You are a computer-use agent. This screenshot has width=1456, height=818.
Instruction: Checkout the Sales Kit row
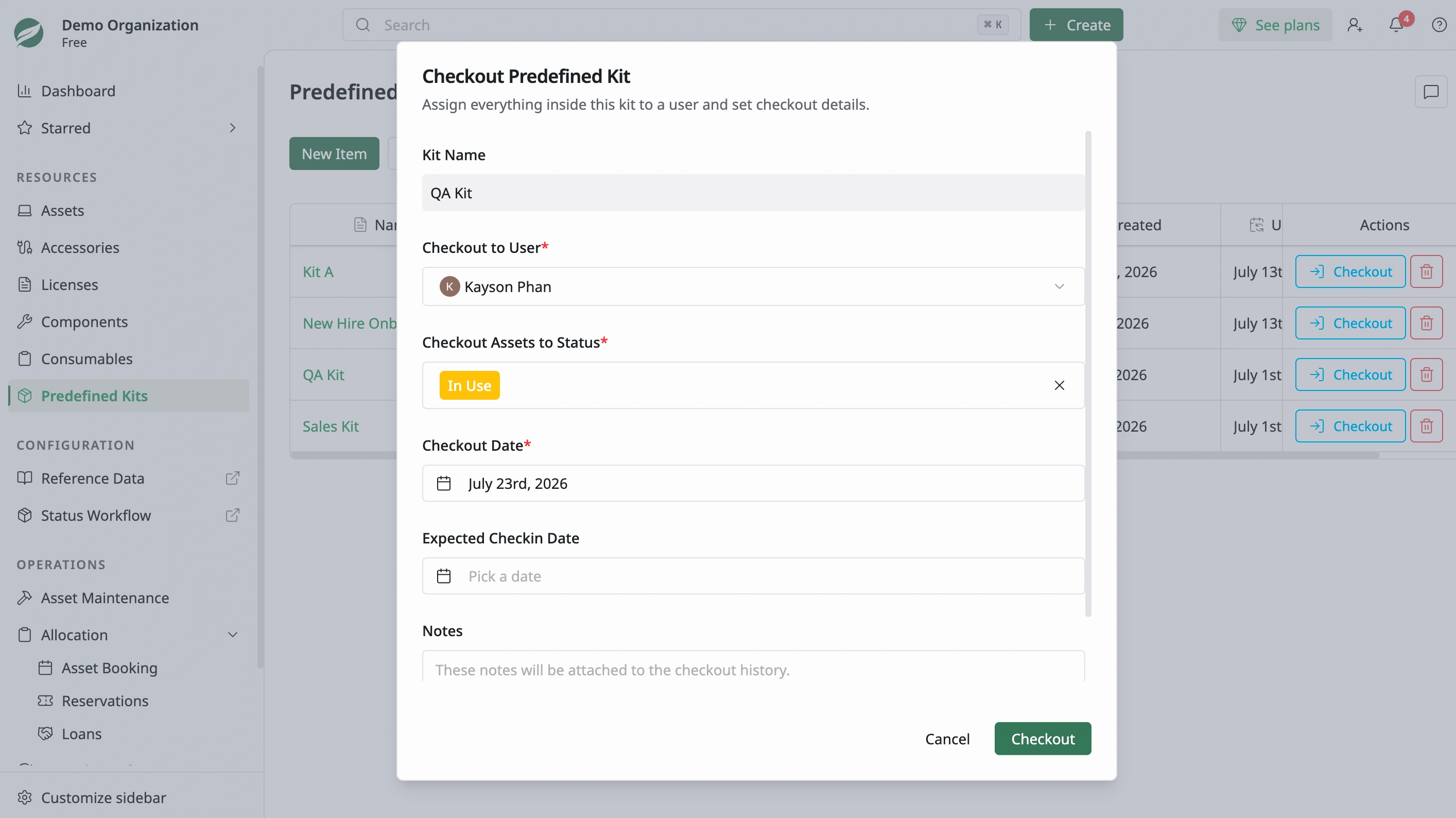tap(1350, 426)
